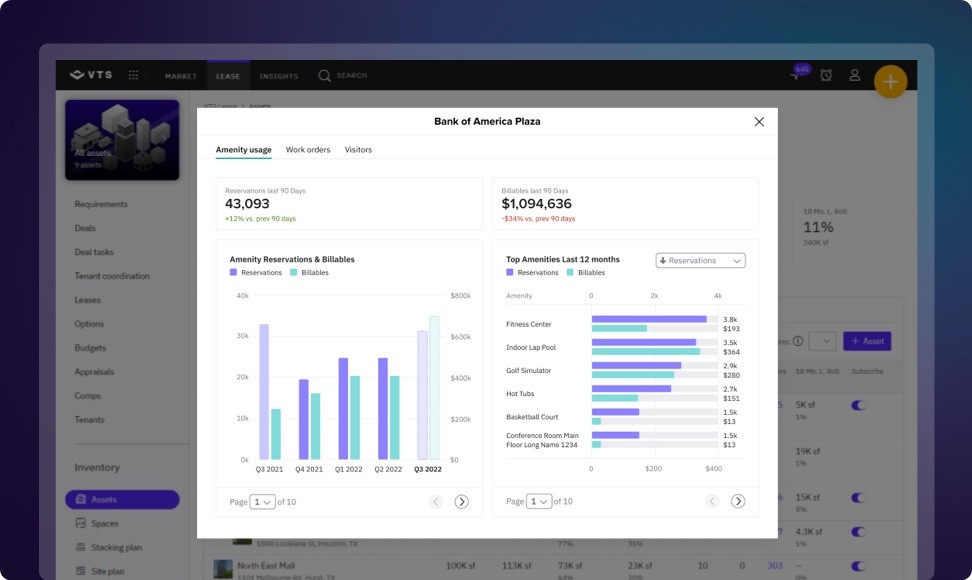This screenshot has height=580, width=972.
Task: Click the 43,093 reservations value
Action: [247, 204]
